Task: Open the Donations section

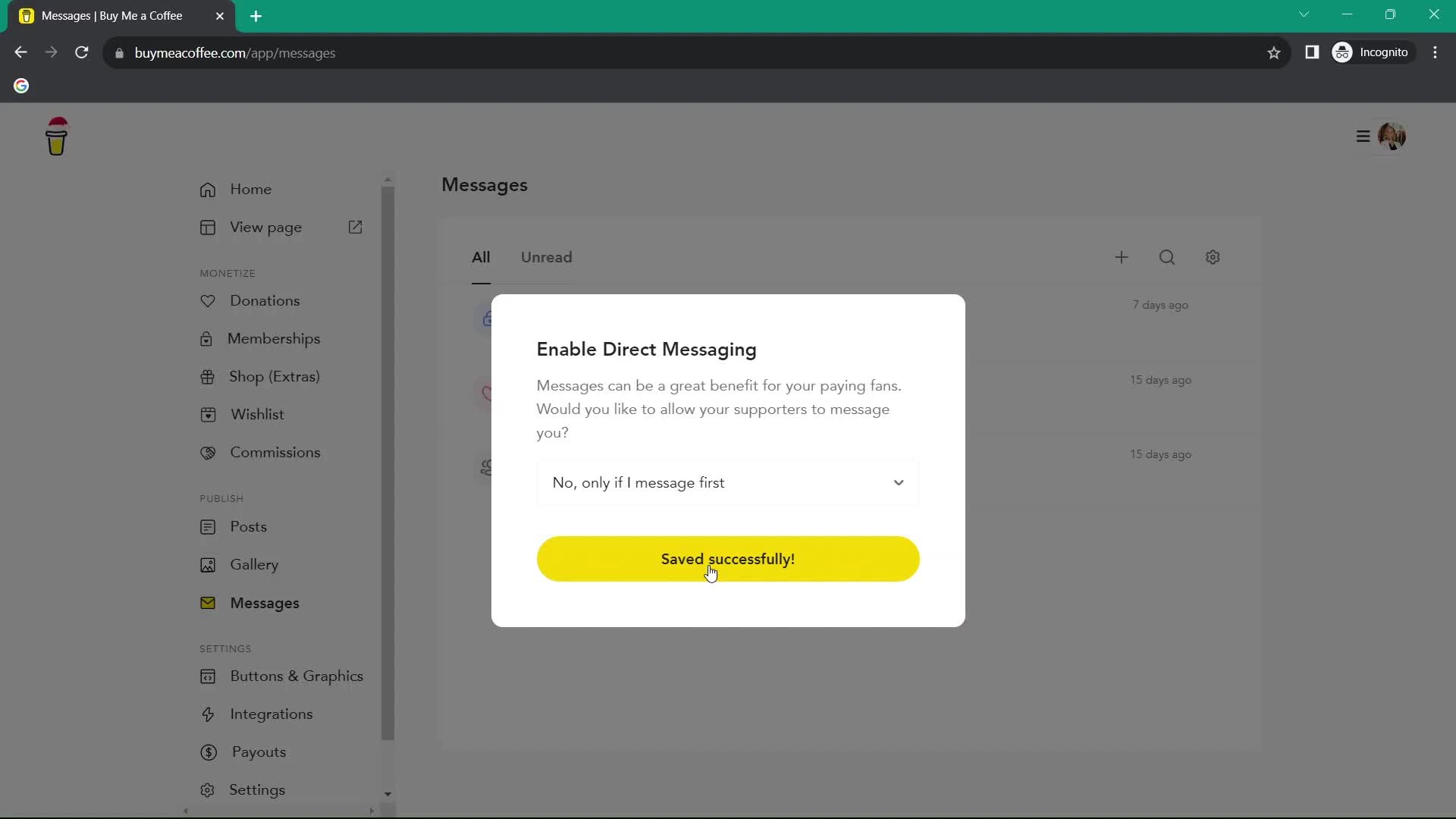Action: (264, 300)
